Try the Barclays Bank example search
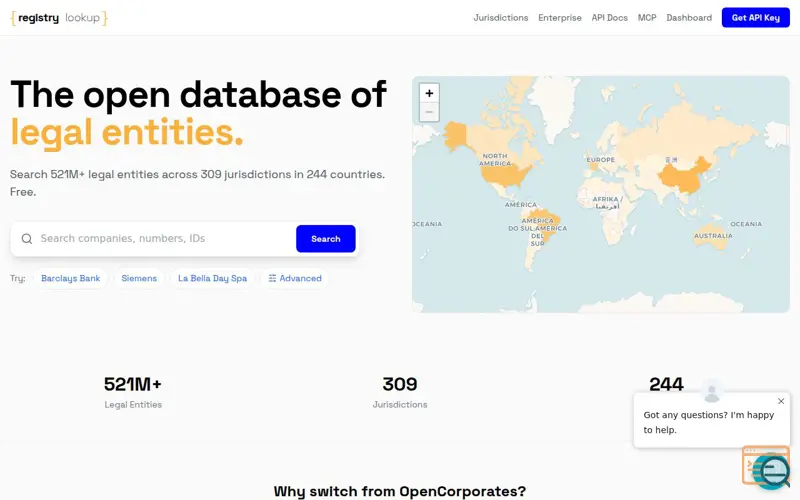 (70, 279)
